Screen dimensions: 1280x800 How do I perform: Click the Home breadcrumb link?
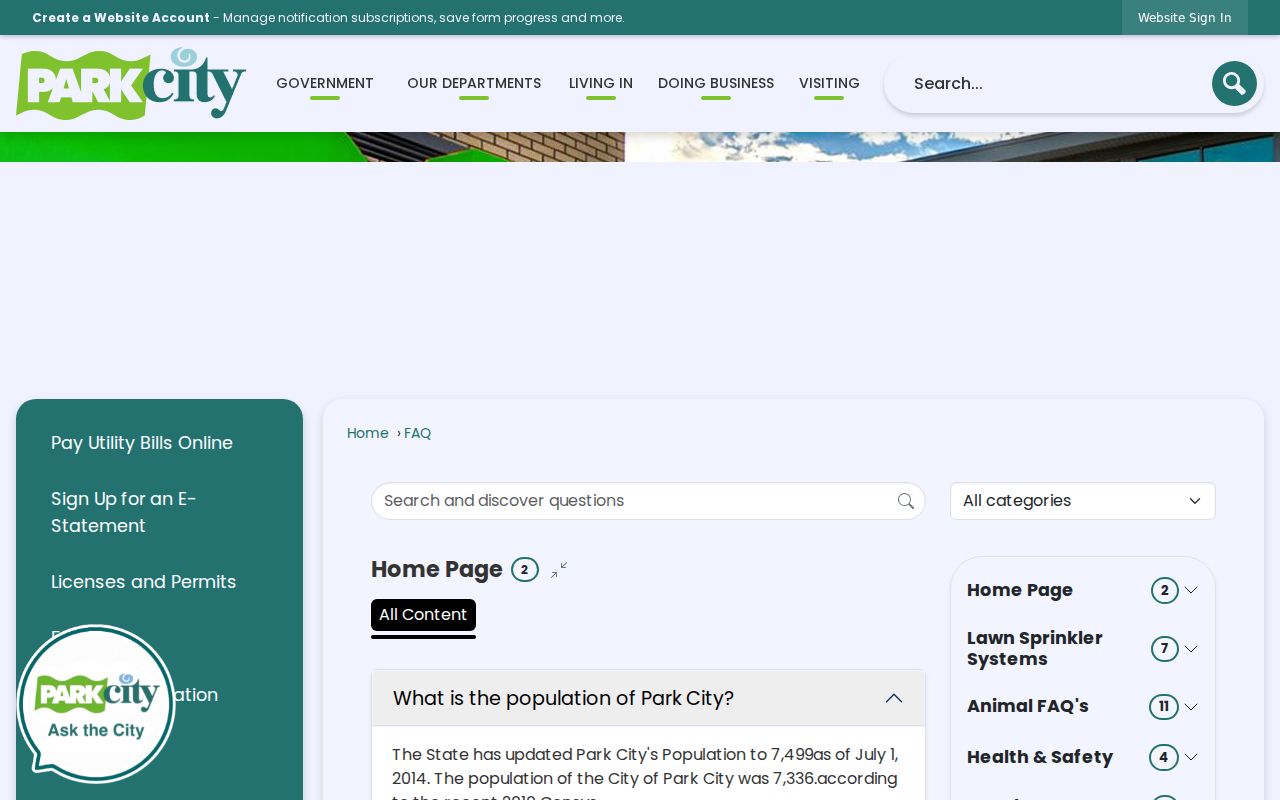coord(368,433)
